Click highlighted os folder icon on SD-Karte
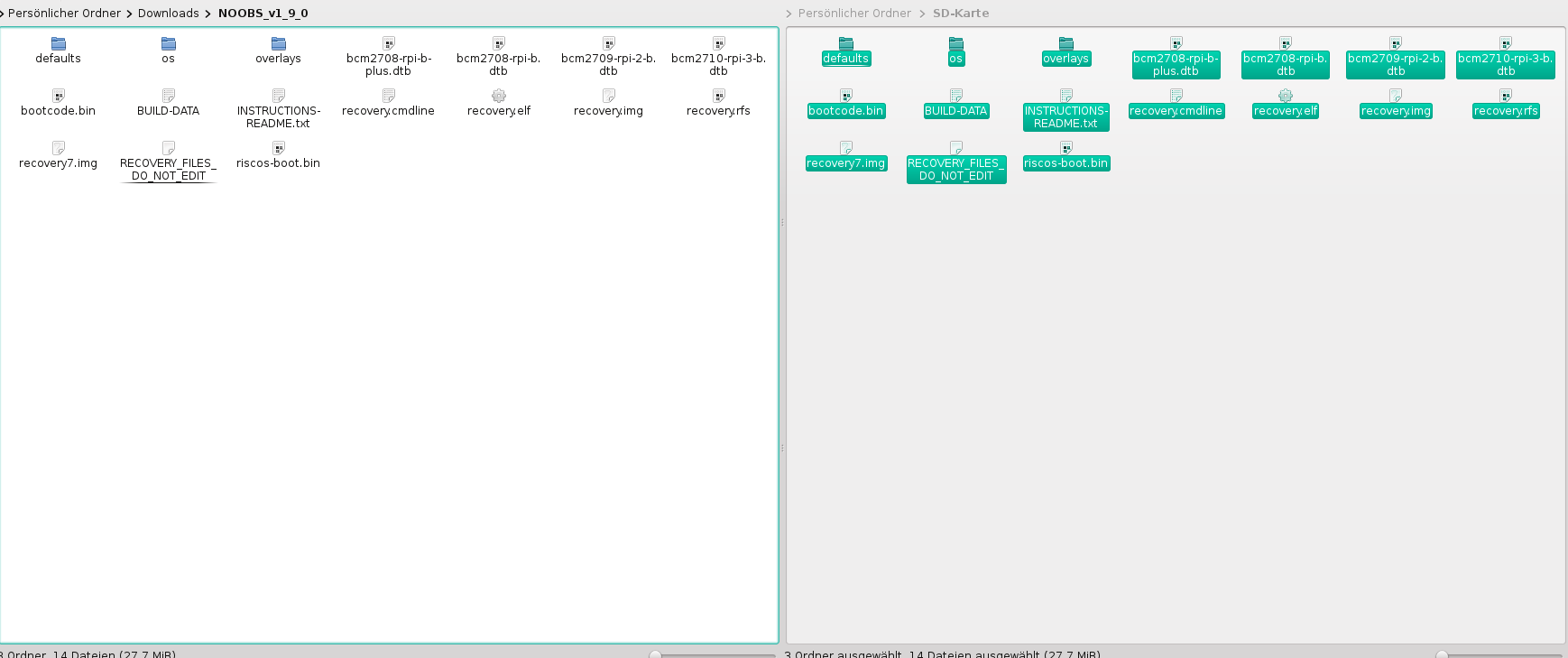The height and width of the screenshot is (658, 1568). click(956, 43)
